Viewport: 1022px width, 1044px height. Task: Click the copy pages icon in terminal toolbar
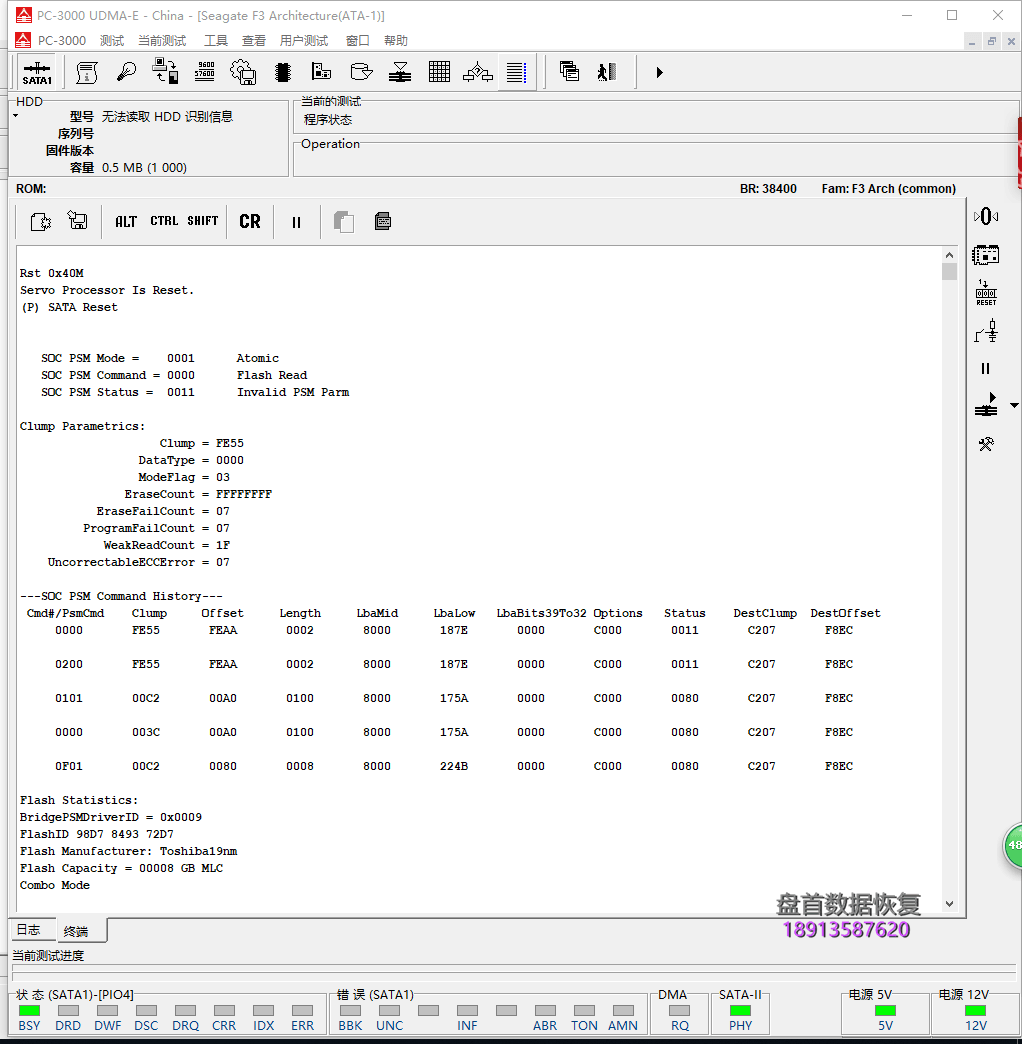pyautogui.click(x=344, y=222)
